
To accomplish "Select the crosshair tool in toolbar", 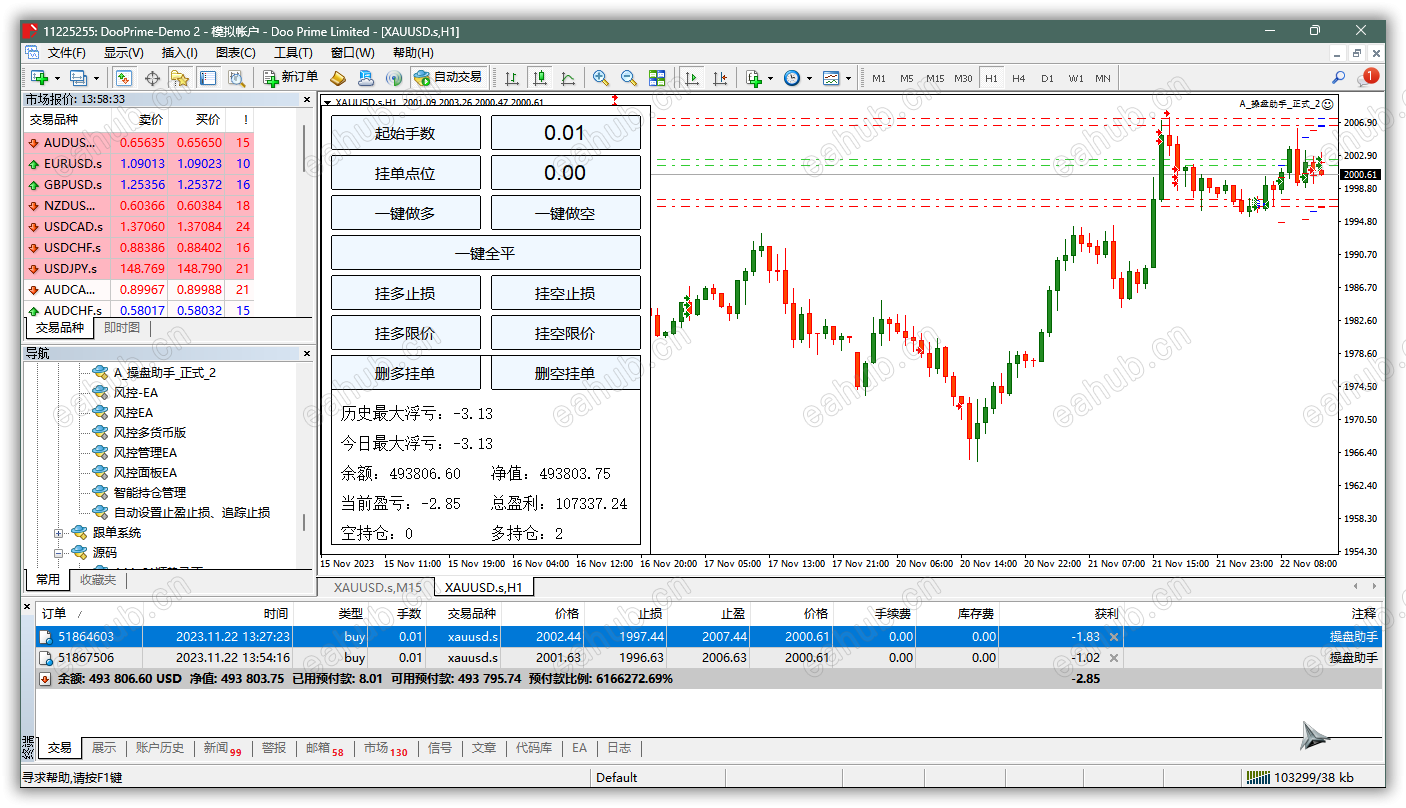I will pos(153,77).
